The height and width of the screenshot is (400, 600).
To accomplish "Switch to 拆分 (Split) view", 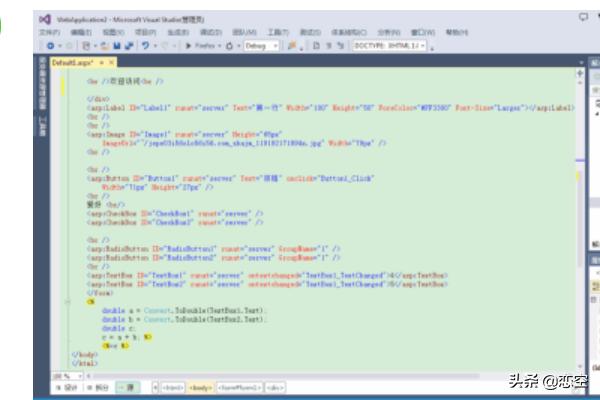I will pos(98,386).
